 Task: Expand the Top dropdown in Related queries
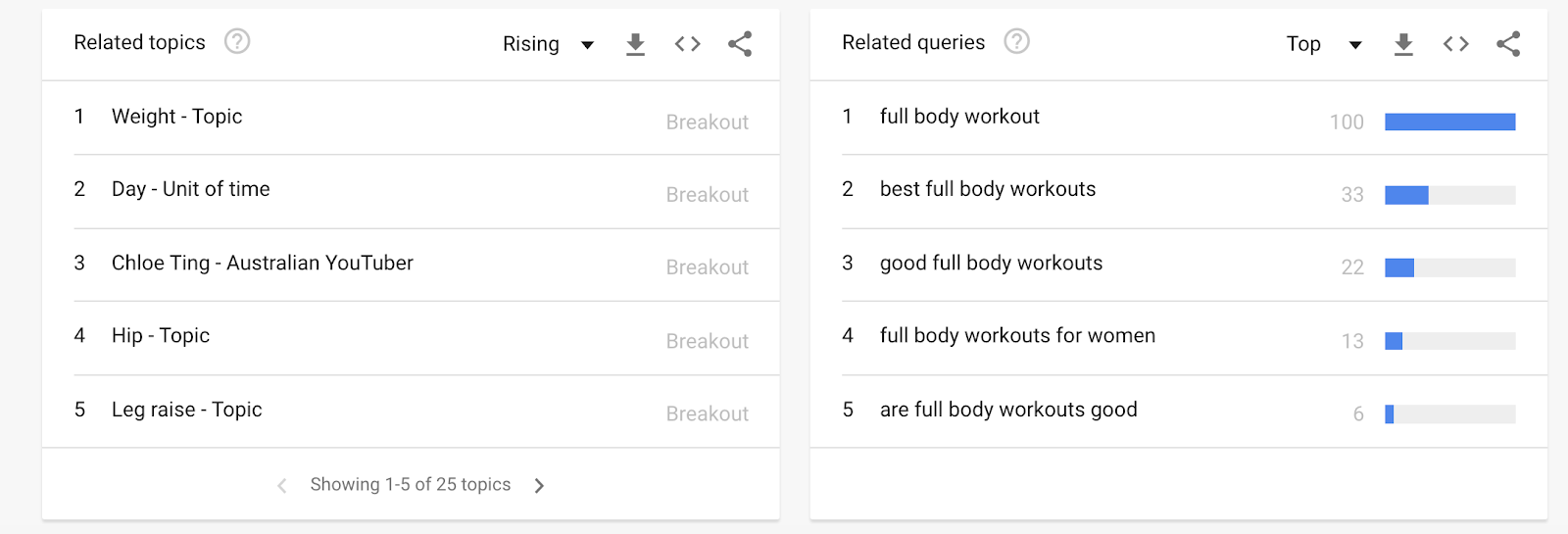pyautogui.click(x=1324, y=44)
